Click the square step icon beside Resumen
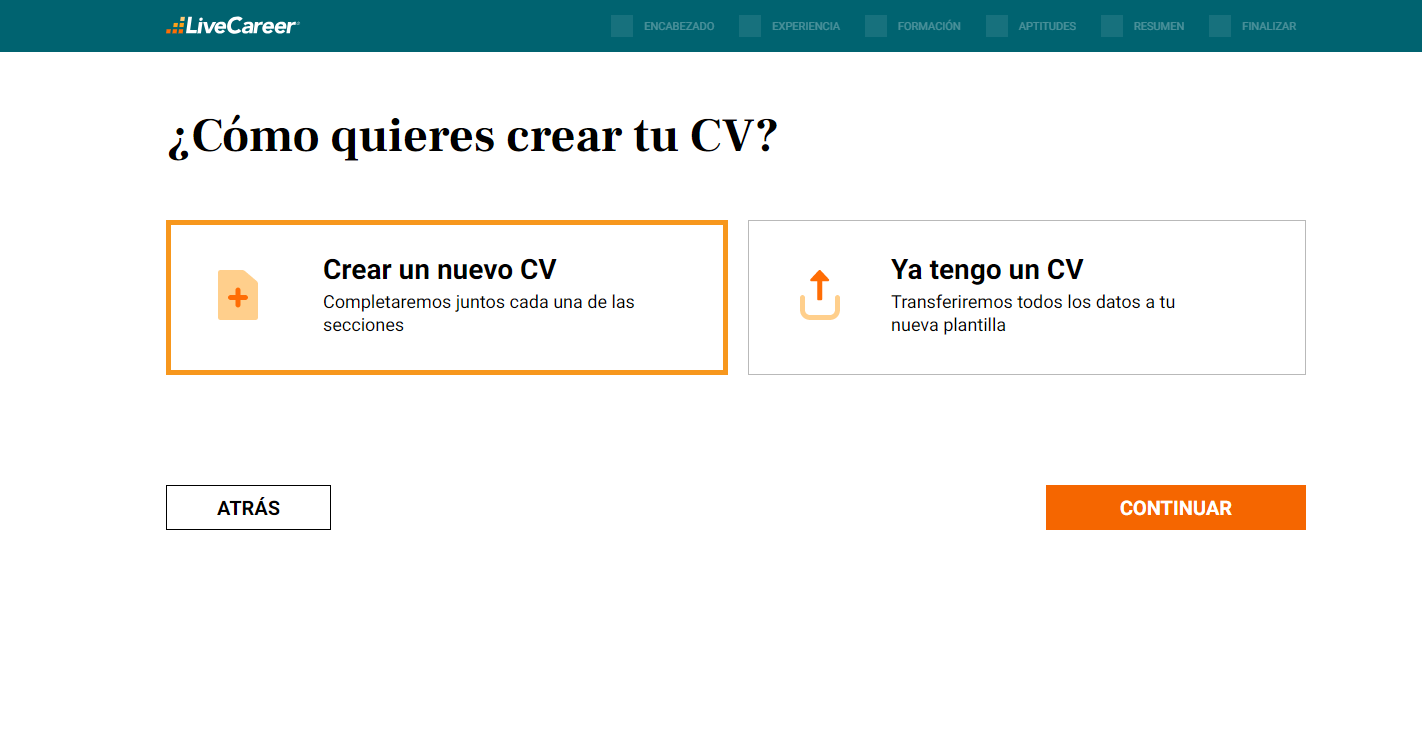The image size is (1422, 730). pos(1112,26)
